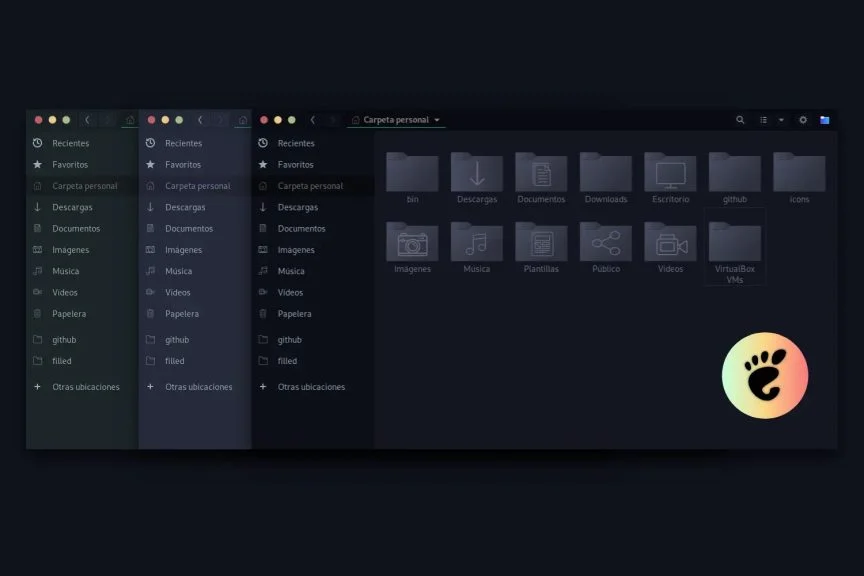Open the github entry in the sidebar
This screenshot has width=864, height=576.
[x=287, y=339]
